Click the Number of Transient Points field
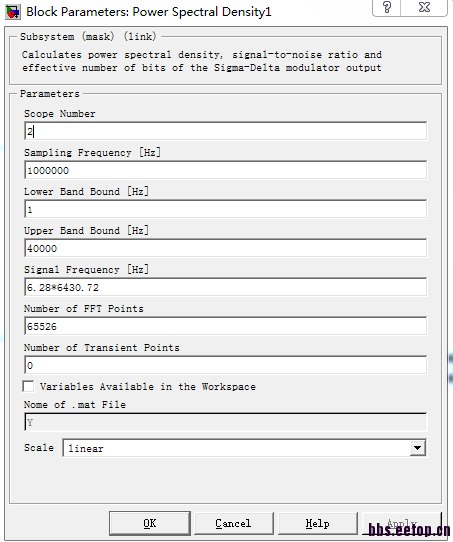Screen dimensions: 453x542 point(225,365)
